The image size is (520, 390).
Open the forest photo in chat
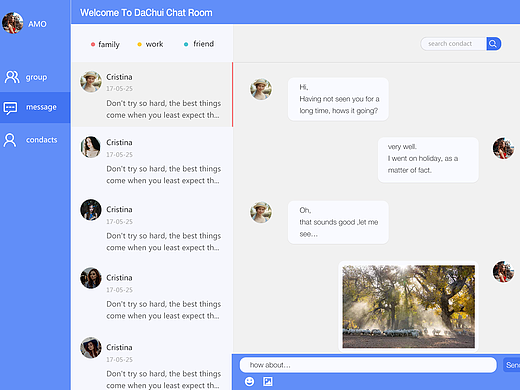click(408, 307)
